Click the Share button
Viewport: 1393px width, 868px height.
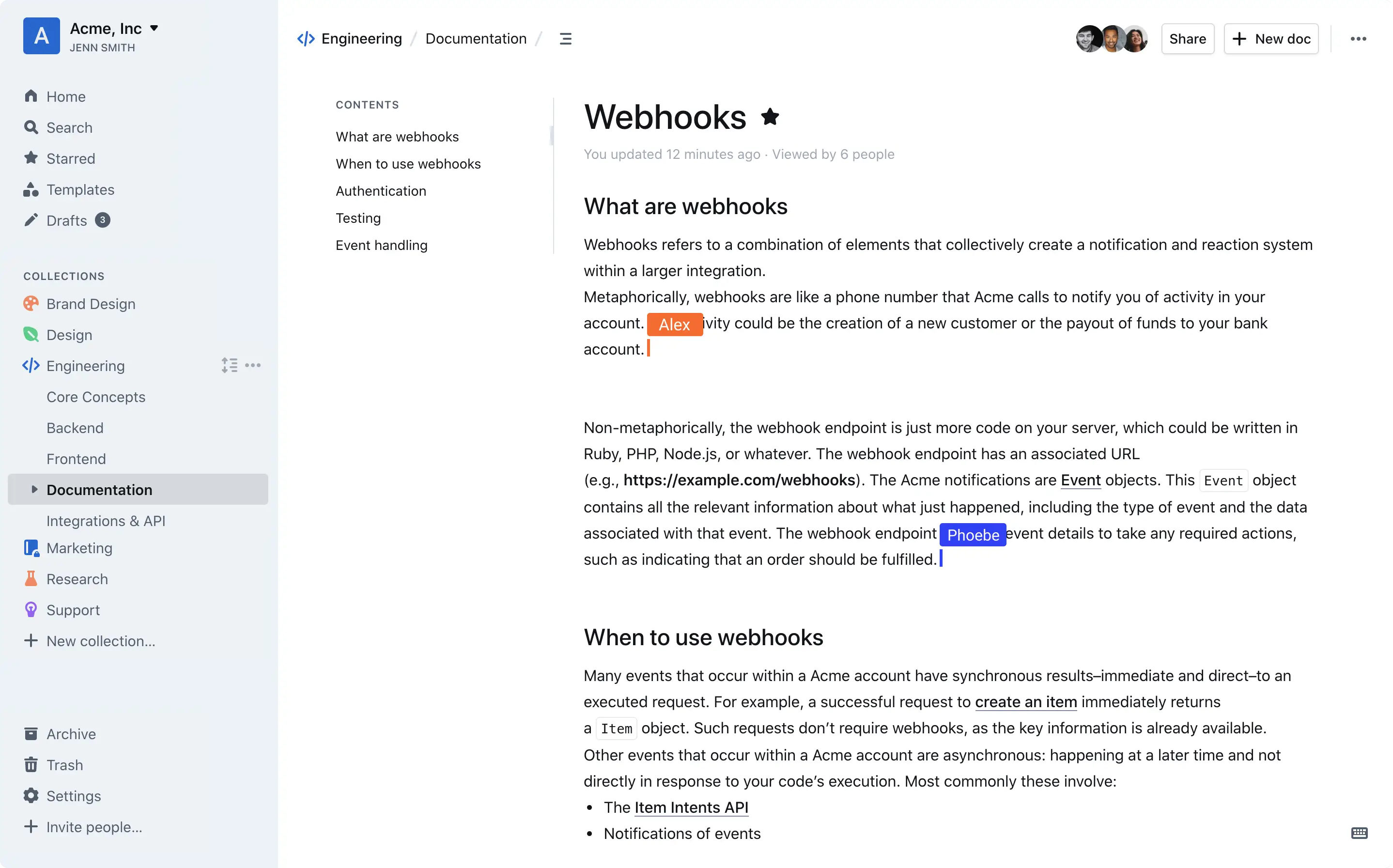click(1187, 38)
